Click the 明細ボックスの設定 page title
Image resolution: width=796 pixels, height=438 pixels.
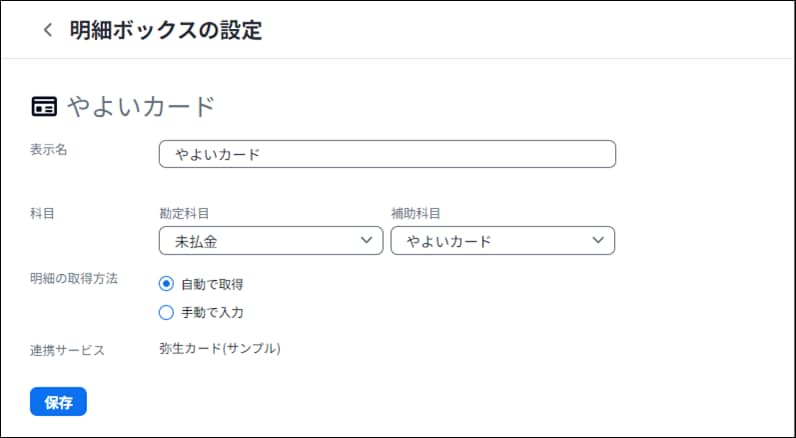(x=166, y=30)
